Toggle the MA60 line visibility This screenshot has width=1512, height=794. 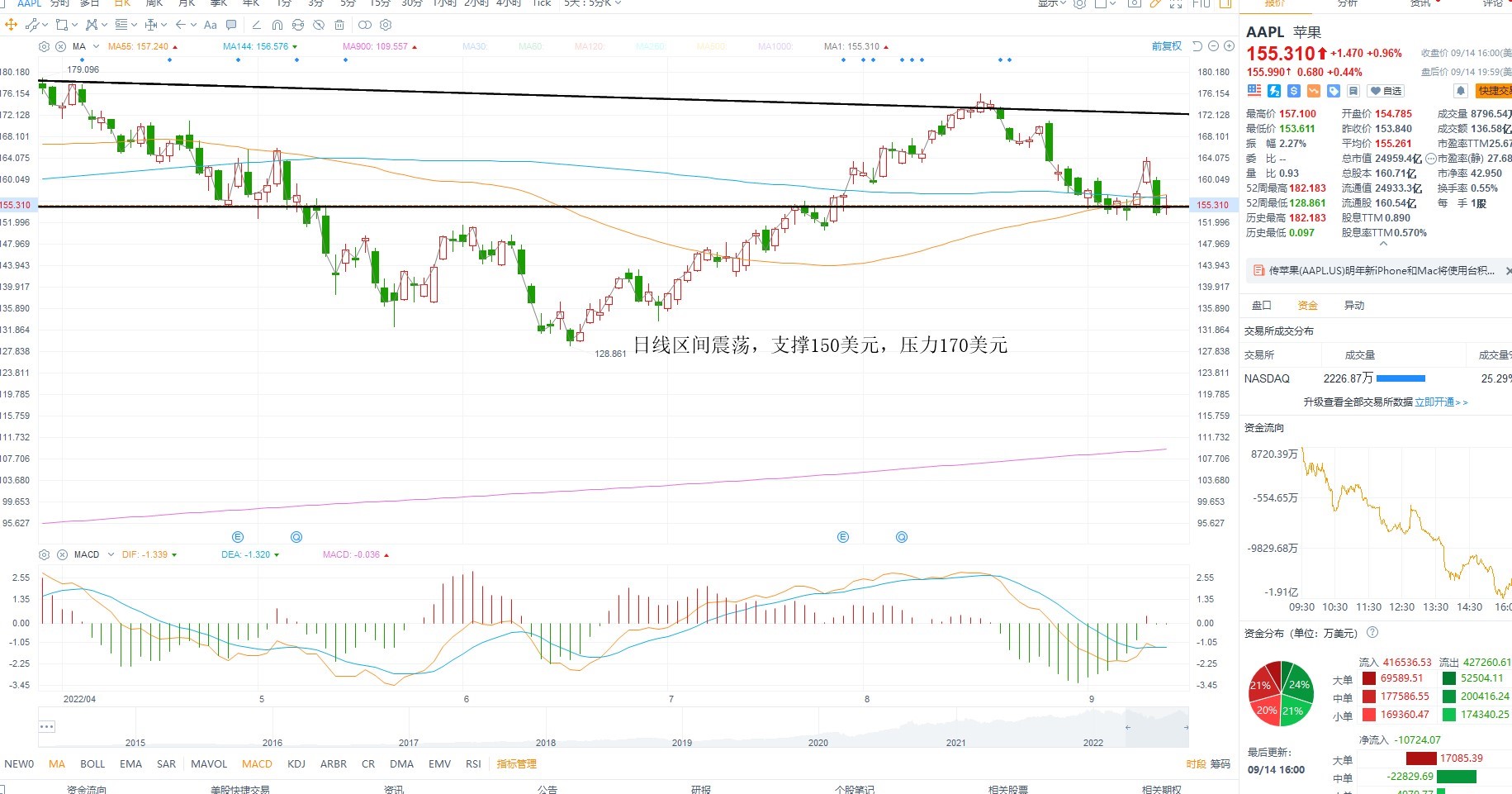coord(530,46)
